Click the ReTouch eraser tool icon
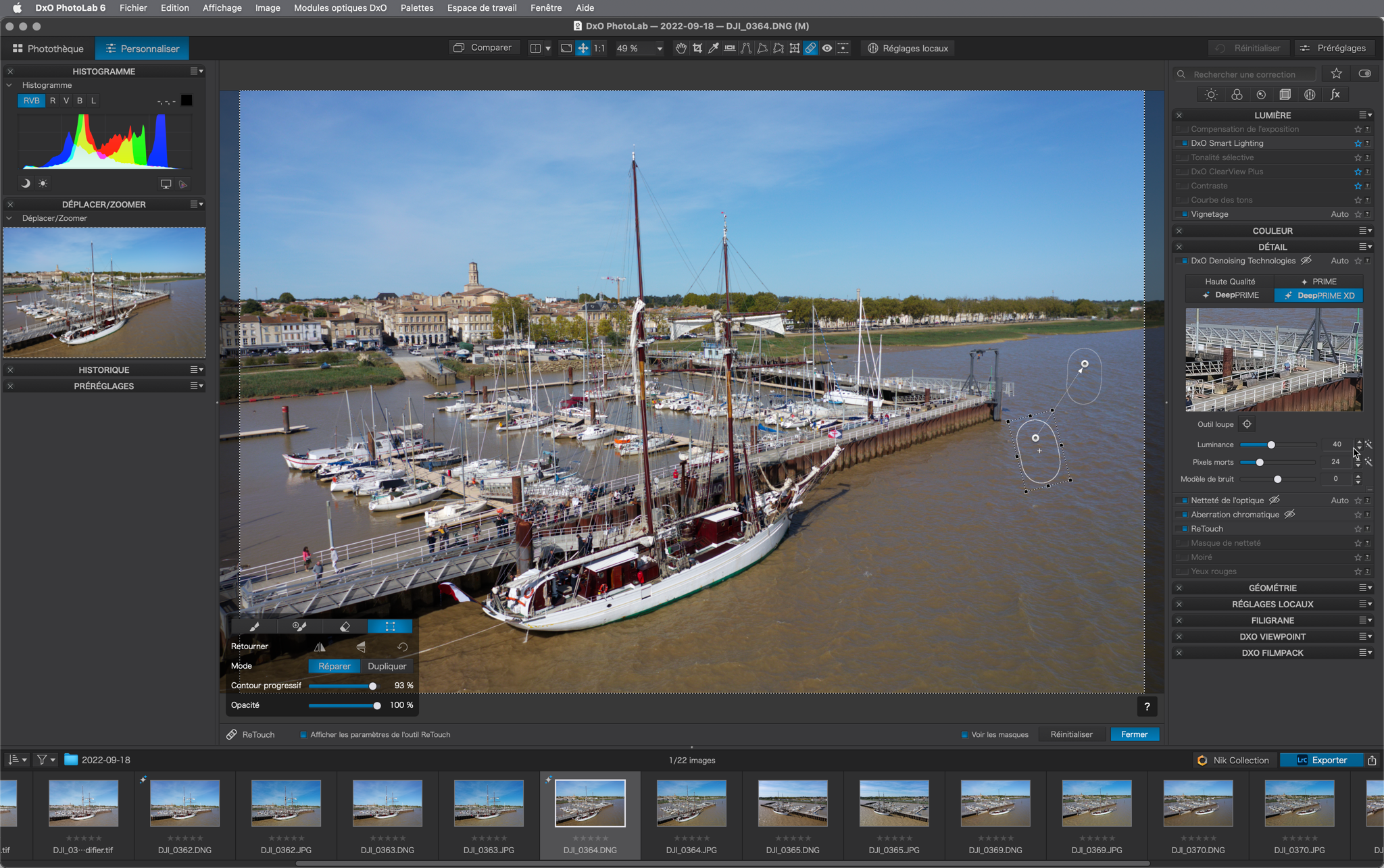The width and height of the screenshot is (1384, 868). [345, 626]
